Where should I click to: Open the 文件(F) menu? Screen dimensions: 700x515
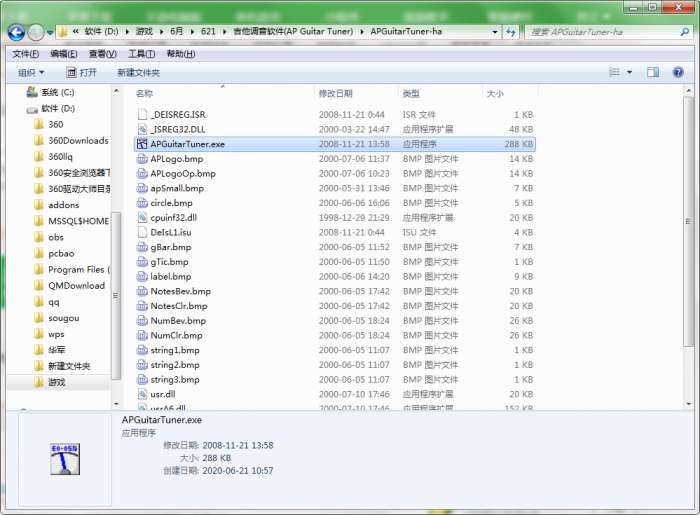[x=25, y=54]
